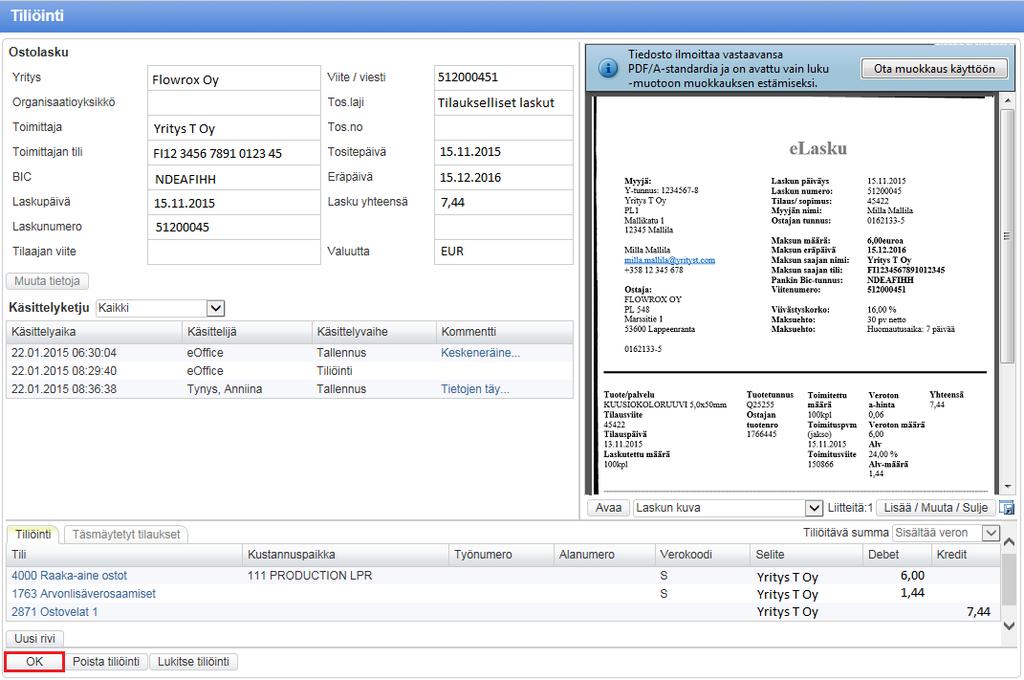Click the email link in invoice preview
The height and width of the screenshot is (680, 1024).
click(x=669, y=260)
